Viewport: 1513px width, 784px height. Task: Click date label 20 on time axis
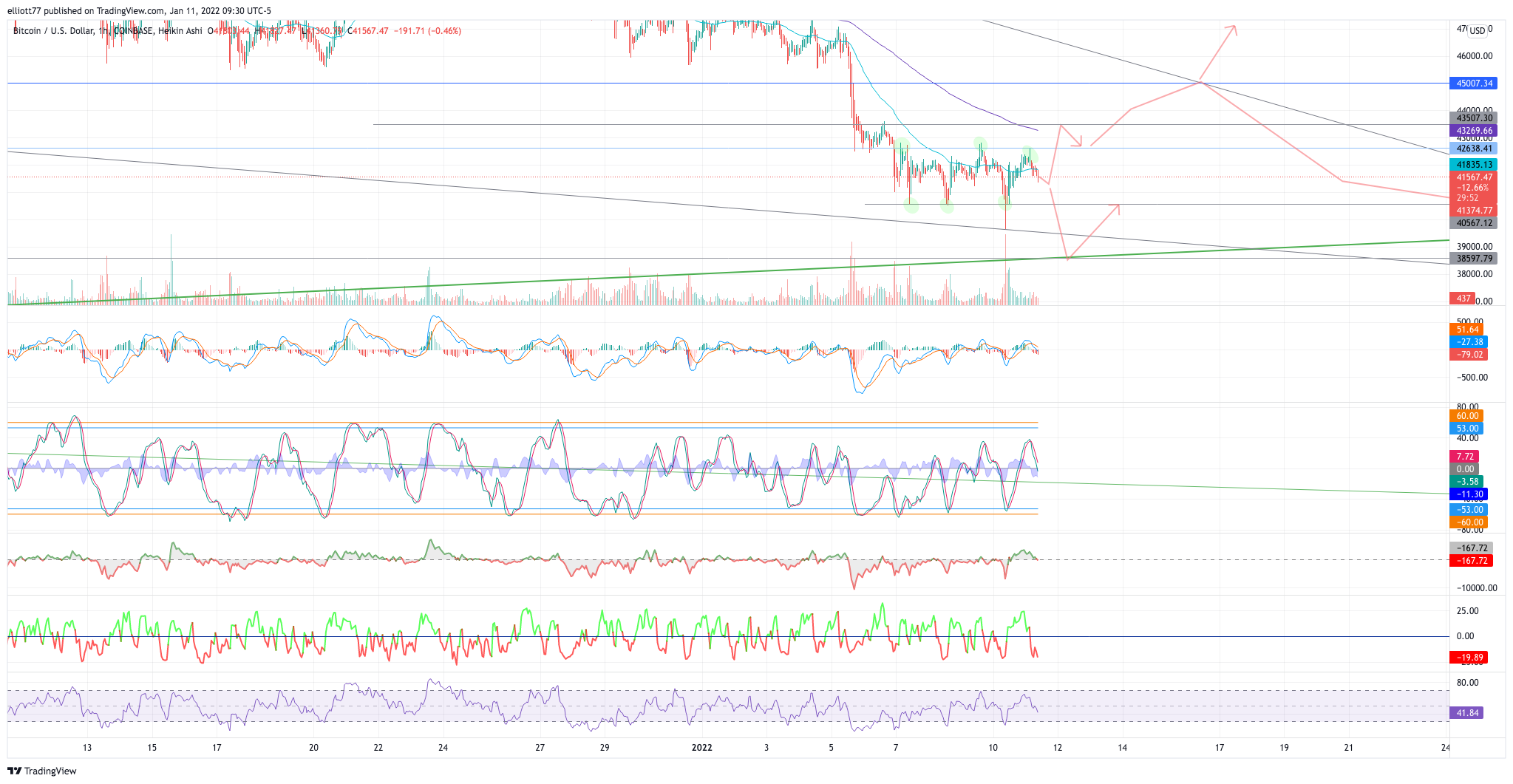tap(313, 748)
